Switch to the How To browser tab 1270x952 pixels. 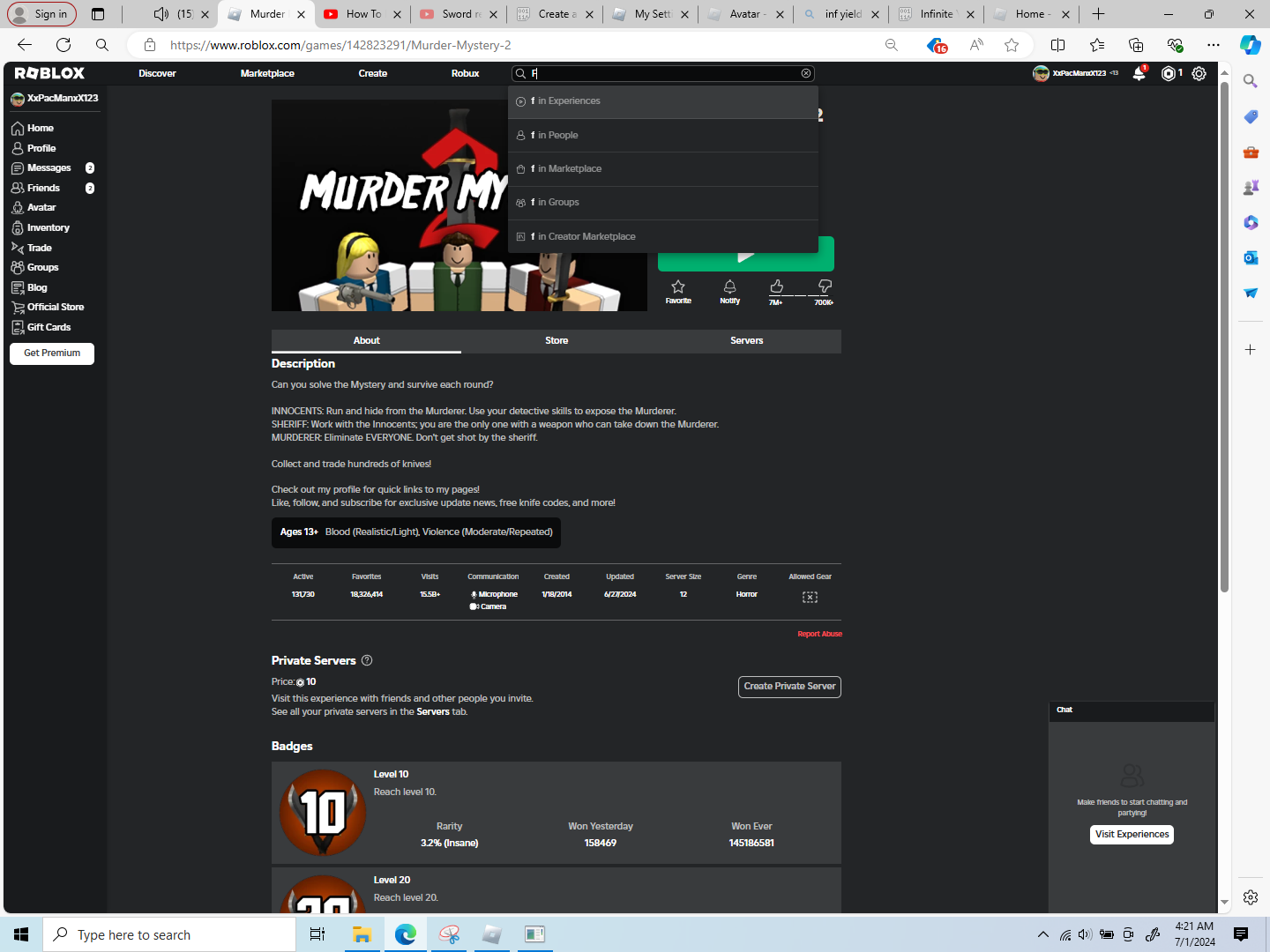tap(362, 14)
